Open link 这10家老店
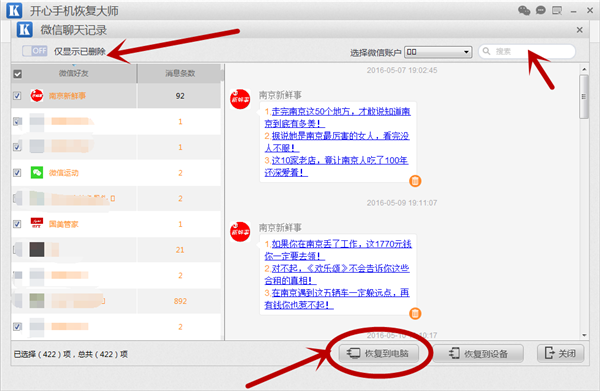600x391 pixels. coord(336,166)
